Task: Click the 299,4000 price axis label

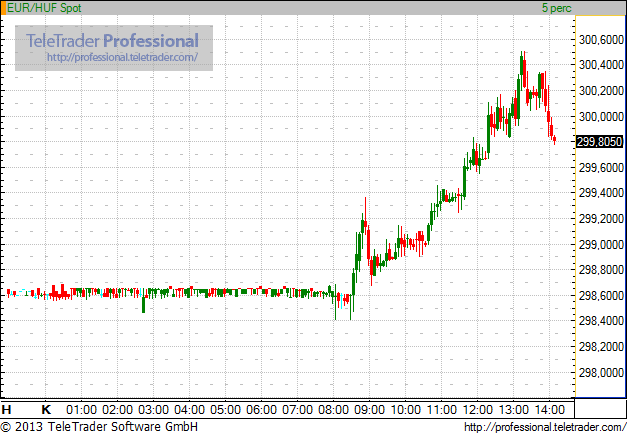Action: click(x=601, y=193)
